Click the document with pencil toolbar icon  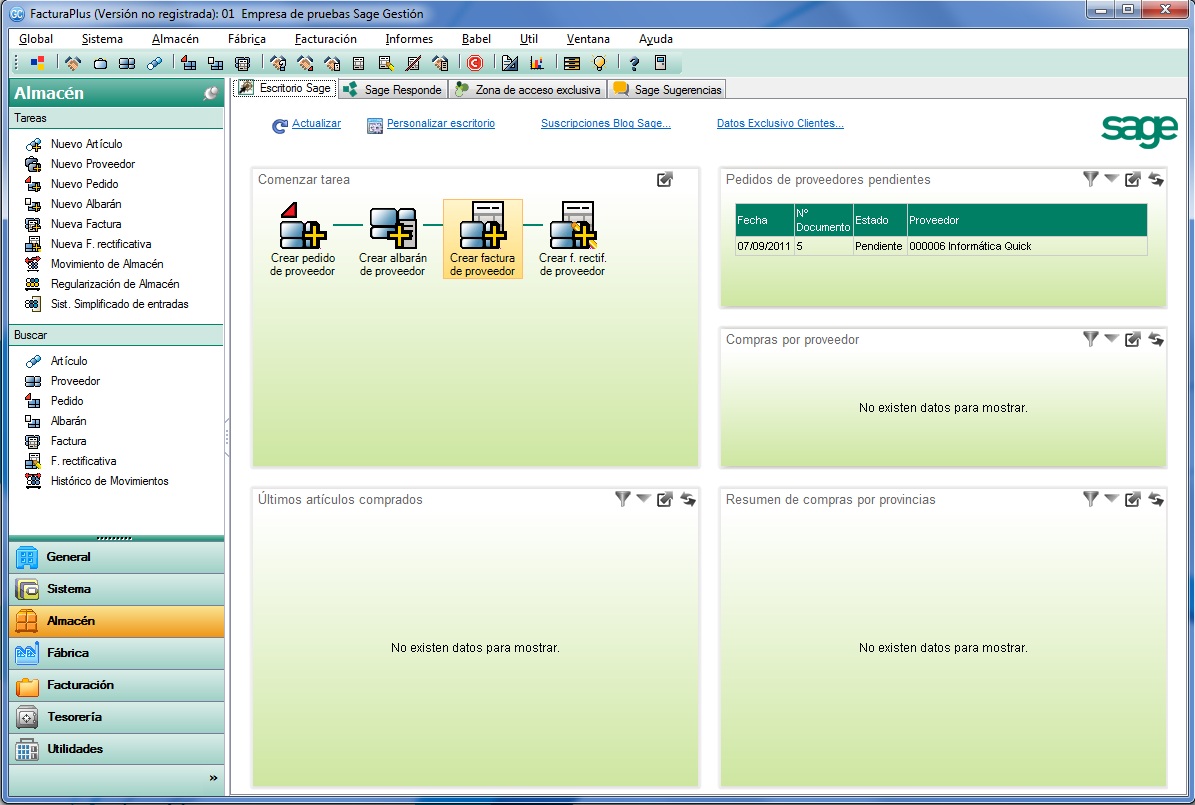tap(386, 63)
